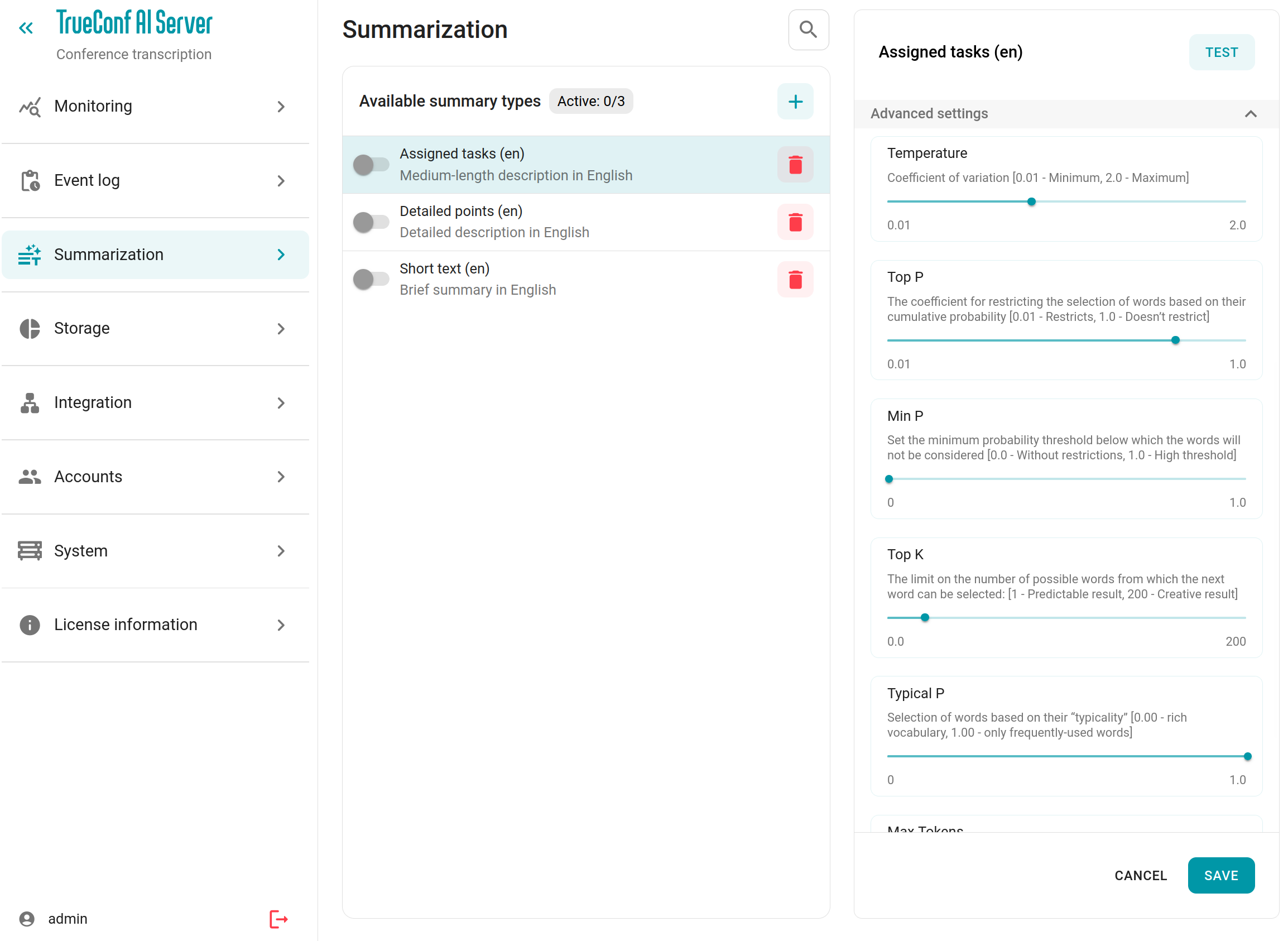Delete the Short text (en) summary type
1288x941 pixels.
tap(795, 280)
